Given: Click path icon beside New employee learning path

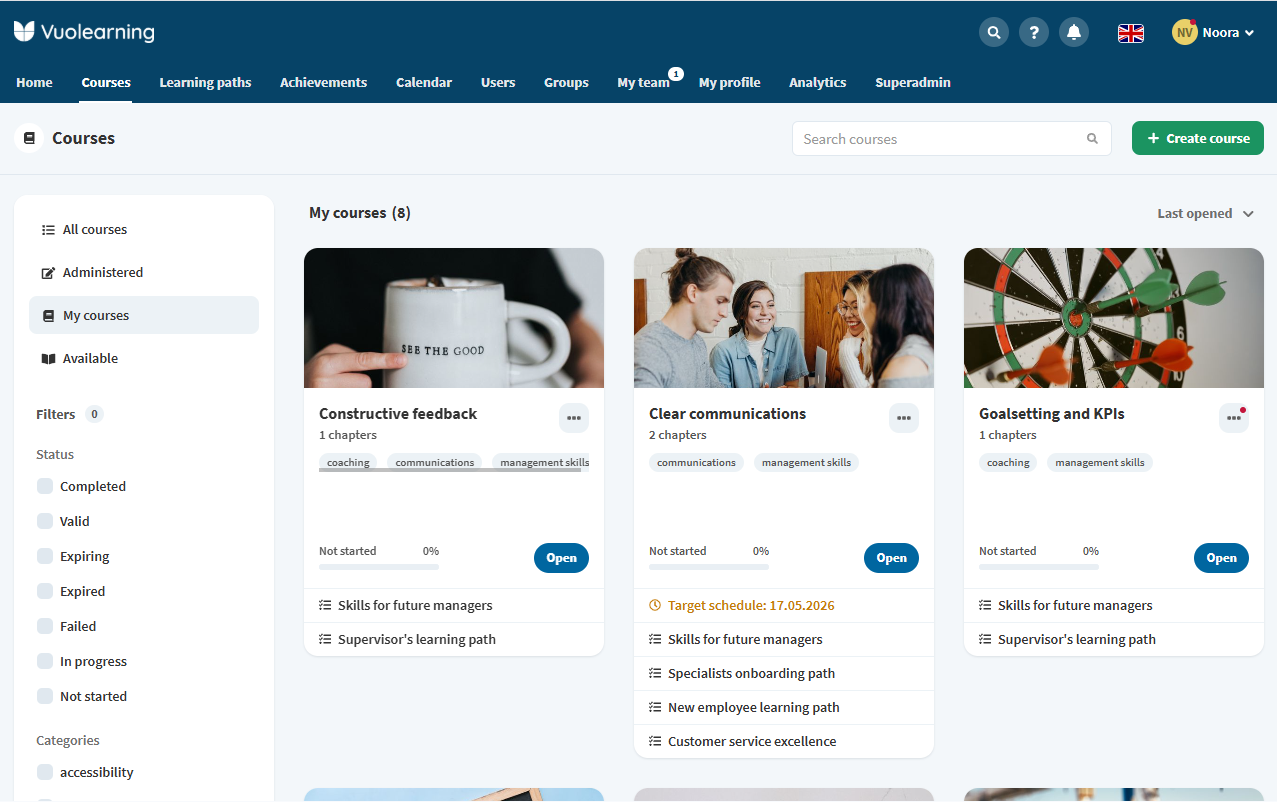Looking at the screenshot, I should 655,707.
